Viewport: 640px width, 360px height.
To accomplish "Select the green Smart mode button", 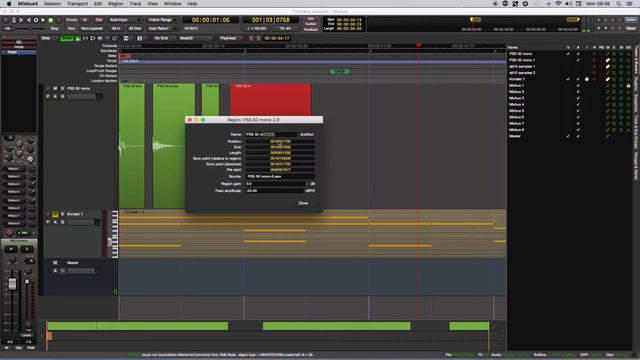I will point(67,38).
